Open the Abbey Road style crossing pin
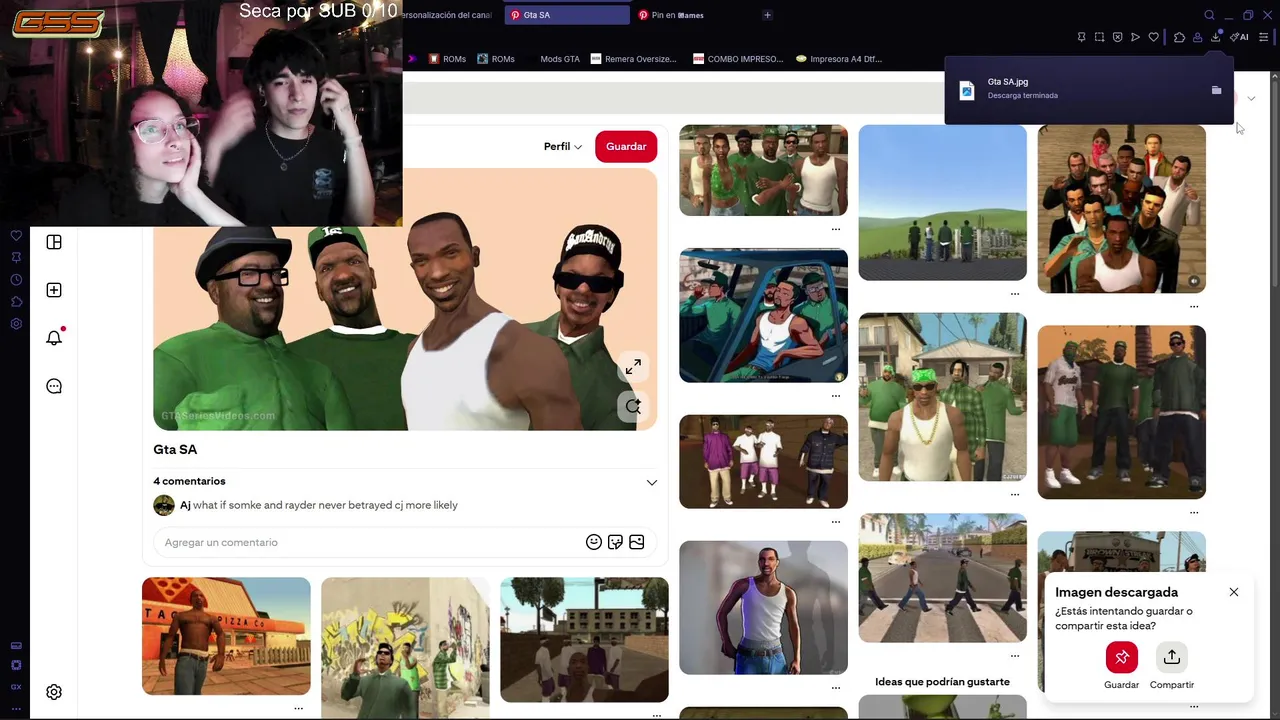Image resolution: width=1280 pixels, height=720 pixels. [942, 578]
